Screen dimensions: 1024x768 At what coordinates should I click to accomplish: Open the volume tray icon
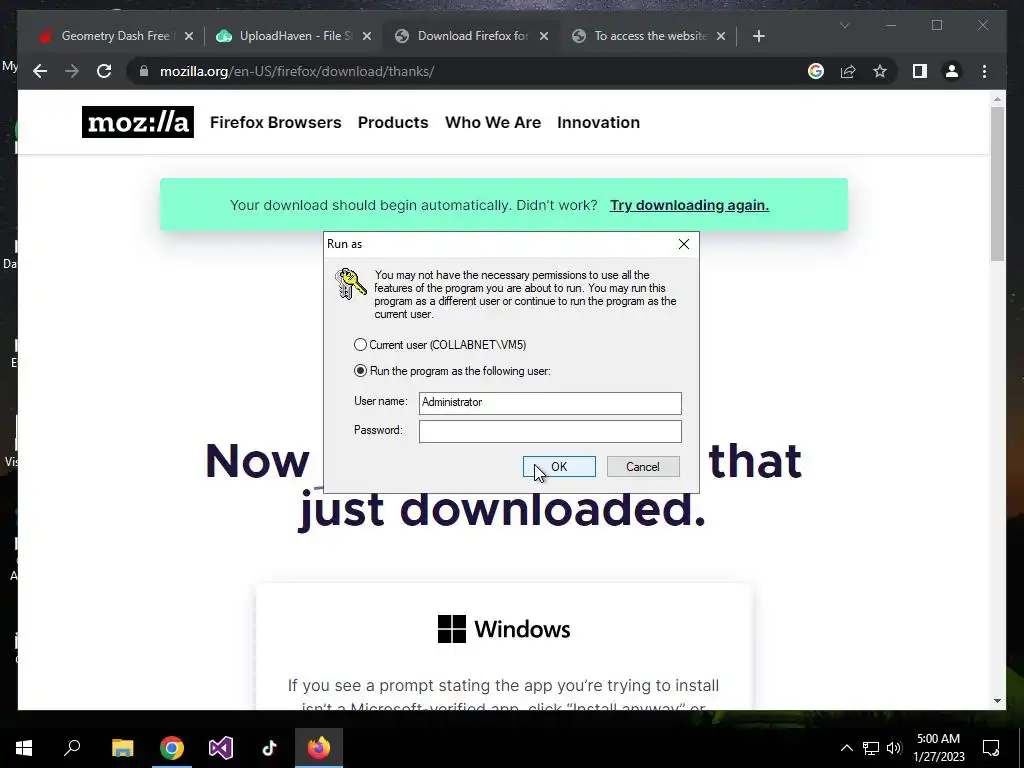coord(894,748)
